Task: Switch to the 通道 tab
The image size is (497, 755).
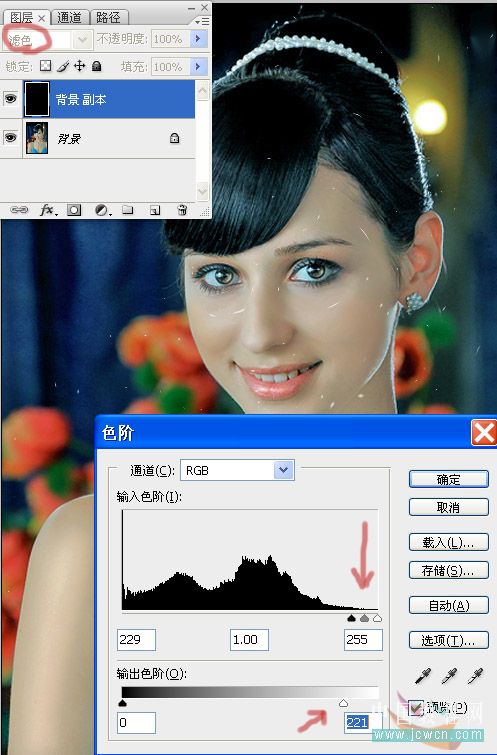Action: click(70, 18)
